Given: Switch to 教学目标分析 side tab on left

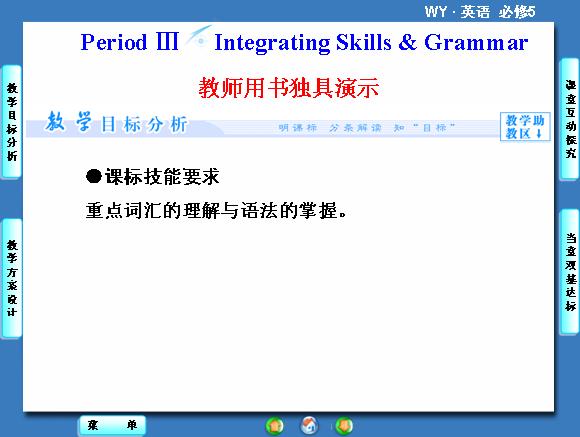Looking at the screenshot, I should tap(12, 122).
